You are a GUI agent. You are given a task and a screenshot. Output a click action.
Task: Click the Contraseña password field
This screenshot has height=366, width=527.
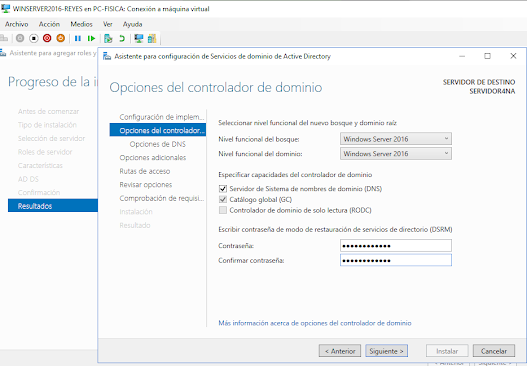tap(396, 246)
